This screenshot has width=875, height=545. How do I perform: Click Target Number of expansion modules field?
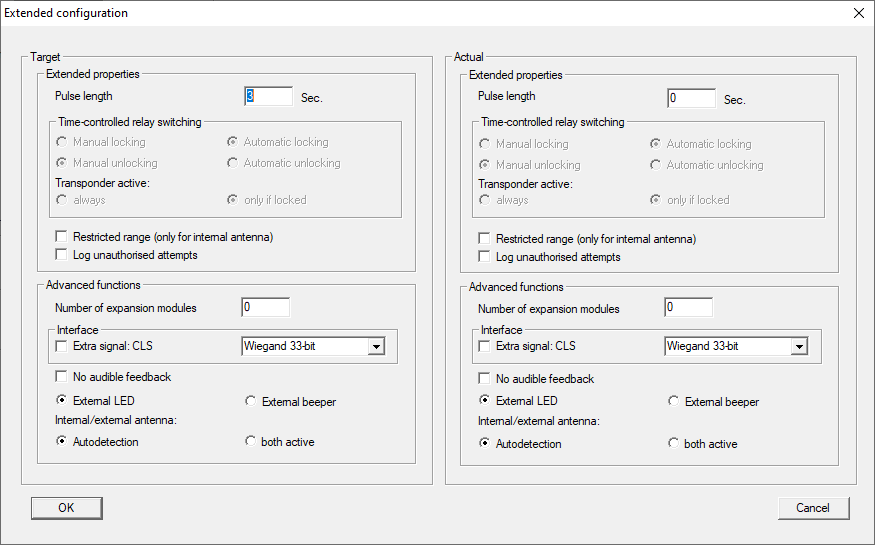[x=265, y=307]
